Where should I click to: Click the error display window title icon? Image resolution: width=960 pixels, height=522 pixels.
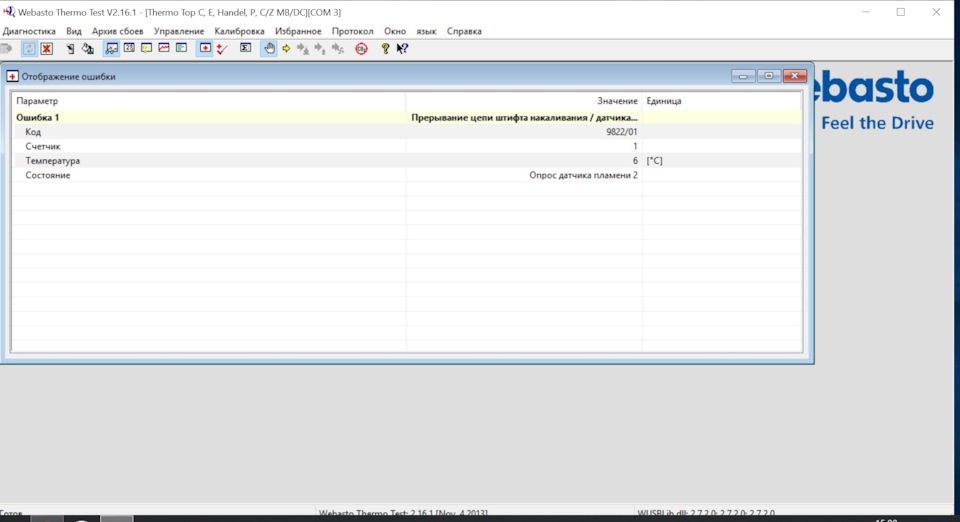coord(12,76)
